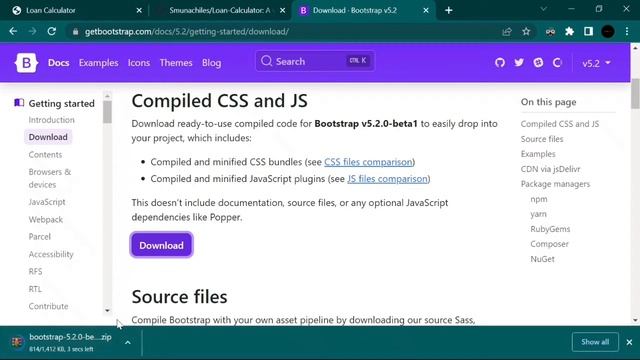Open the Bootstrap Twitter icon link
The image size is (640, 360).
tap(519, 63)
